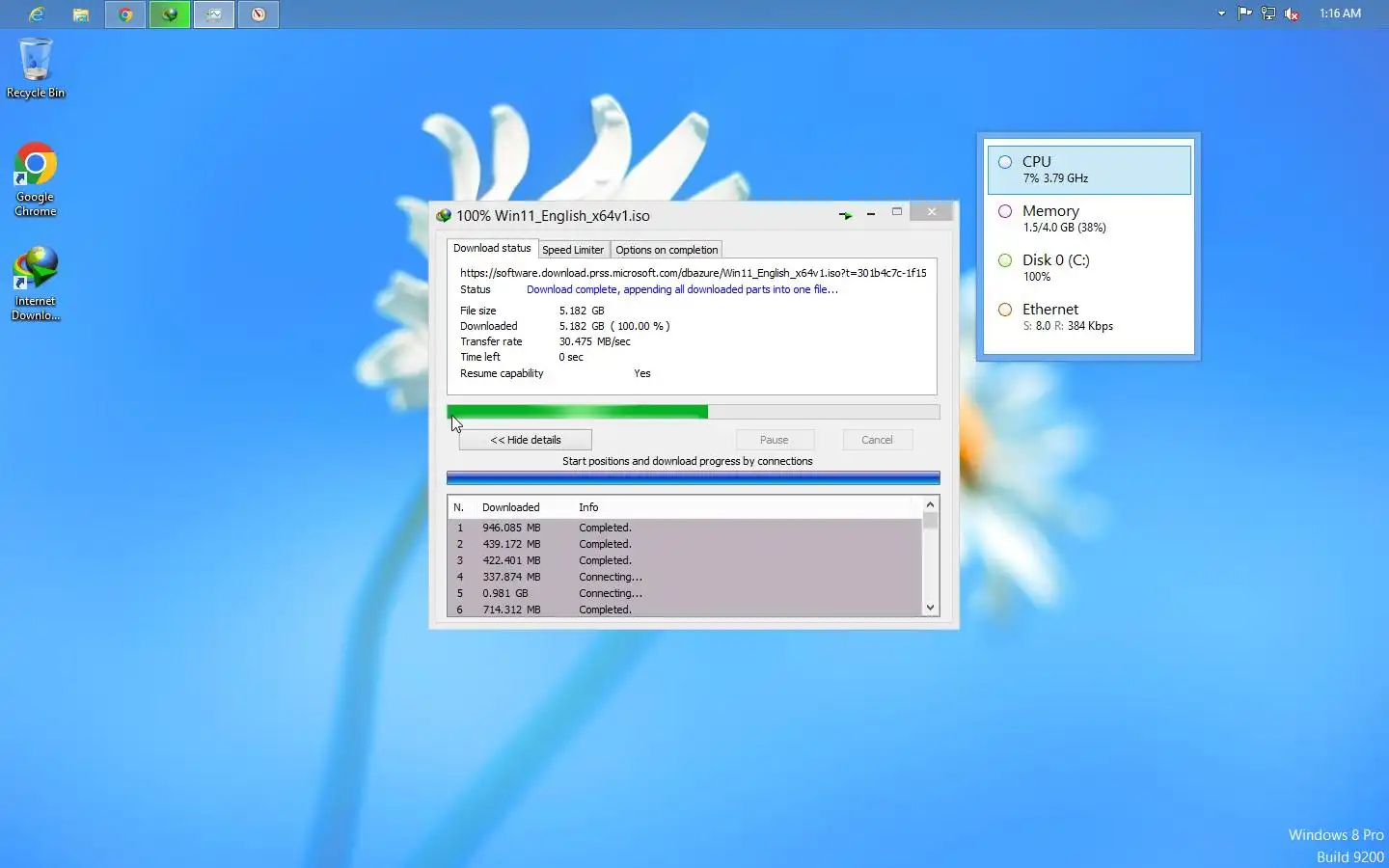Screen dimensions: 1389x868
Task: Select Memory in the Task Manager summary
Action: (1089, 219)
